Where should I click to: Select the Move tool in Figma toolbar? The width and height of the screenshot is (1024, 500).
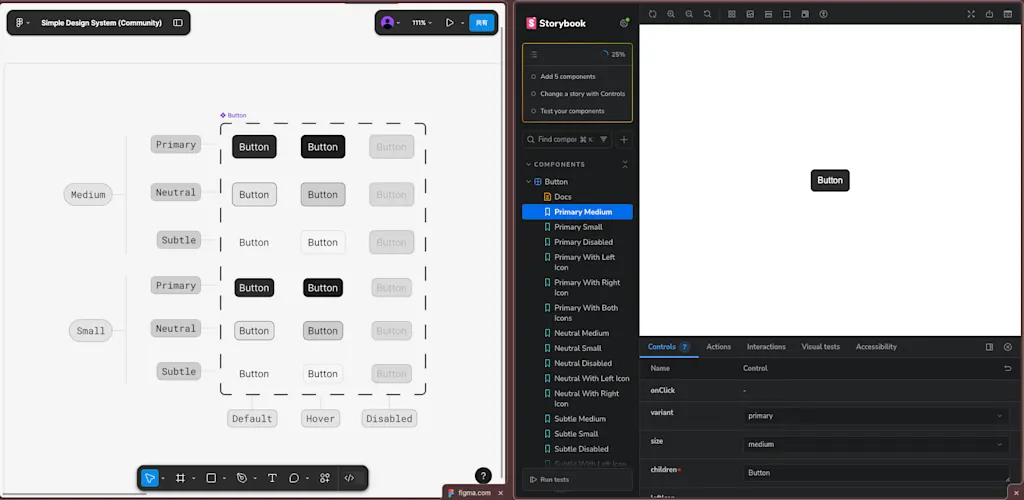(150, 478)
